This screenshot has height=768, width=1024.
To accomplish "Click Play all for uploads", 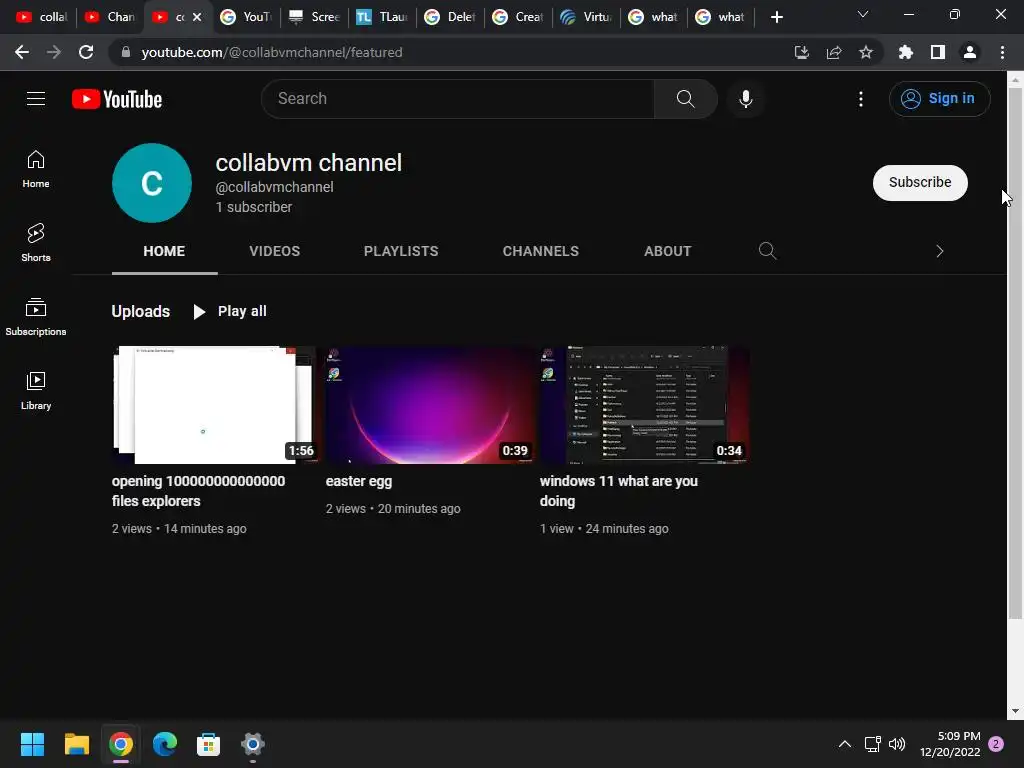I will 230,312.
